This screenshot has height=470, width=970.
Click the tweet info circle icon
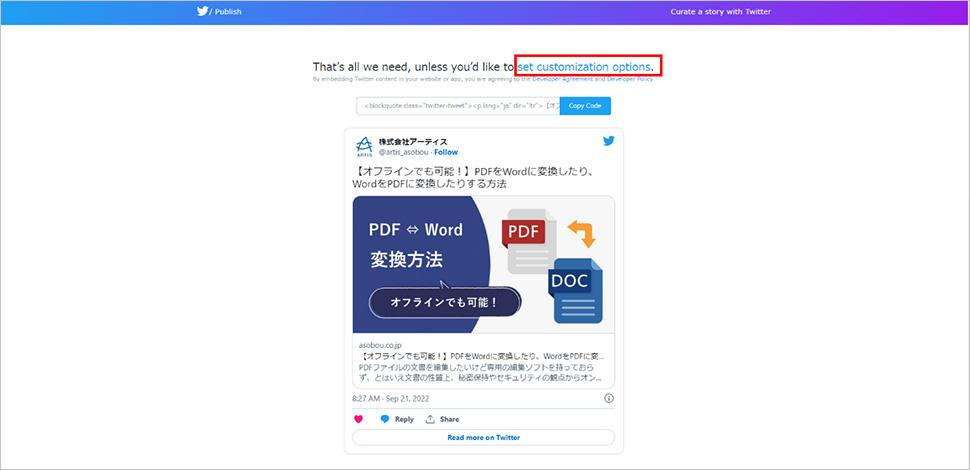coord(609,398)
